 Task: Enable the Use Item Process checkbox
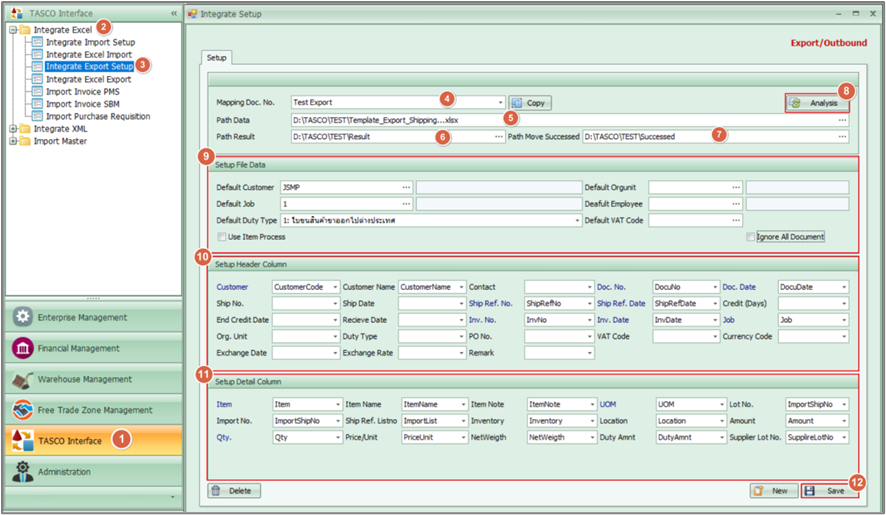222,237
